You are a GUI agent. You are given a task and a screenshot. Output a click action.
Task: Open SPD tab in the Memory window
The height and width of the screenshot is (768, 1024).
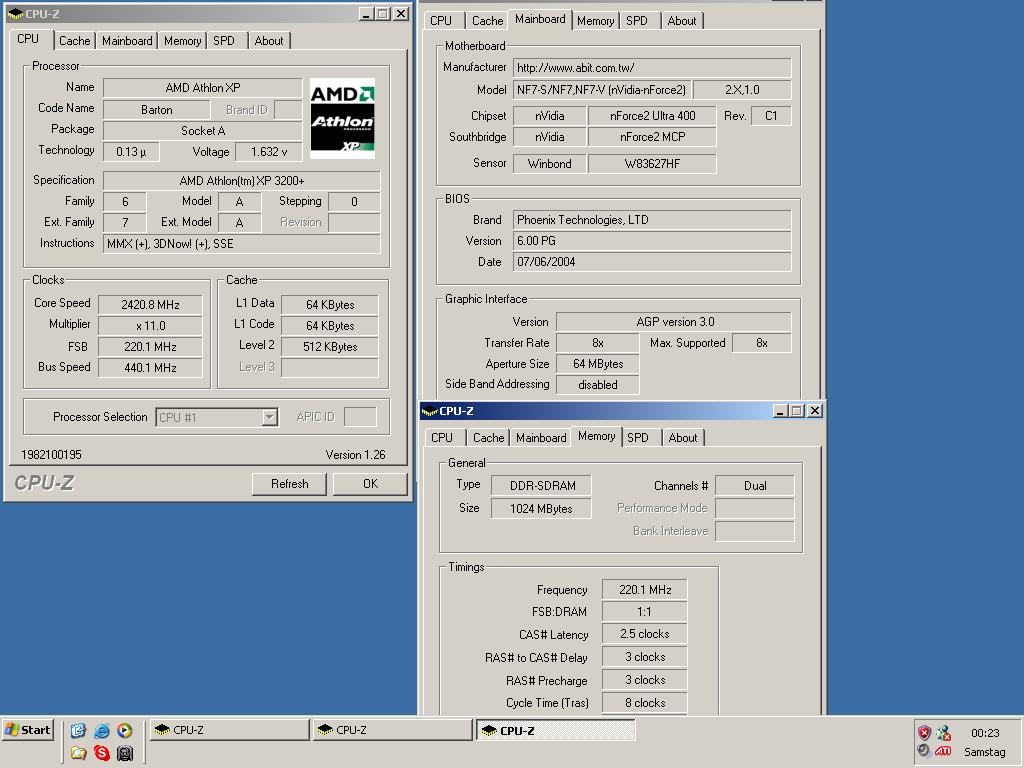638,438
